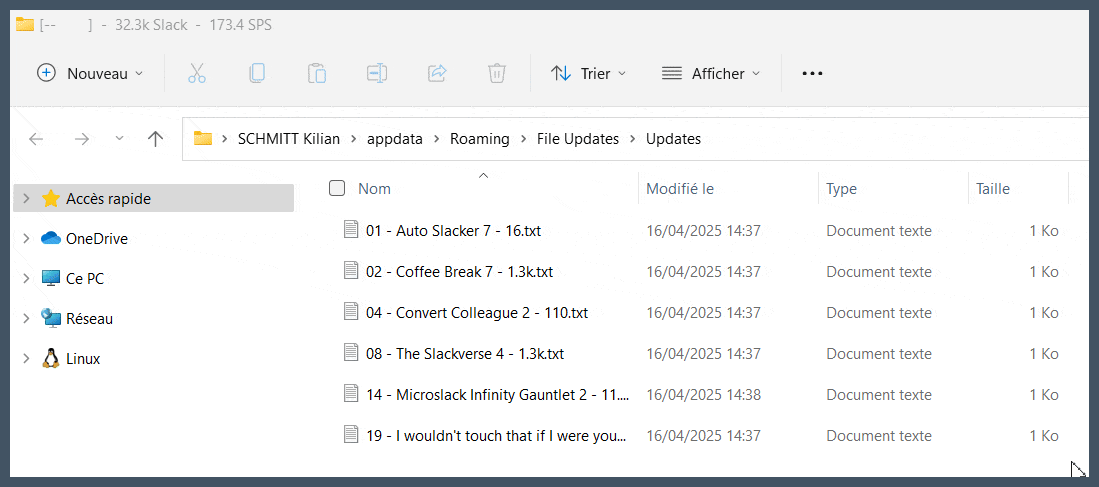The height and width of the screenshot is (487, 1099).
Task: Open the three-dots more options menu
Action: 812,73
